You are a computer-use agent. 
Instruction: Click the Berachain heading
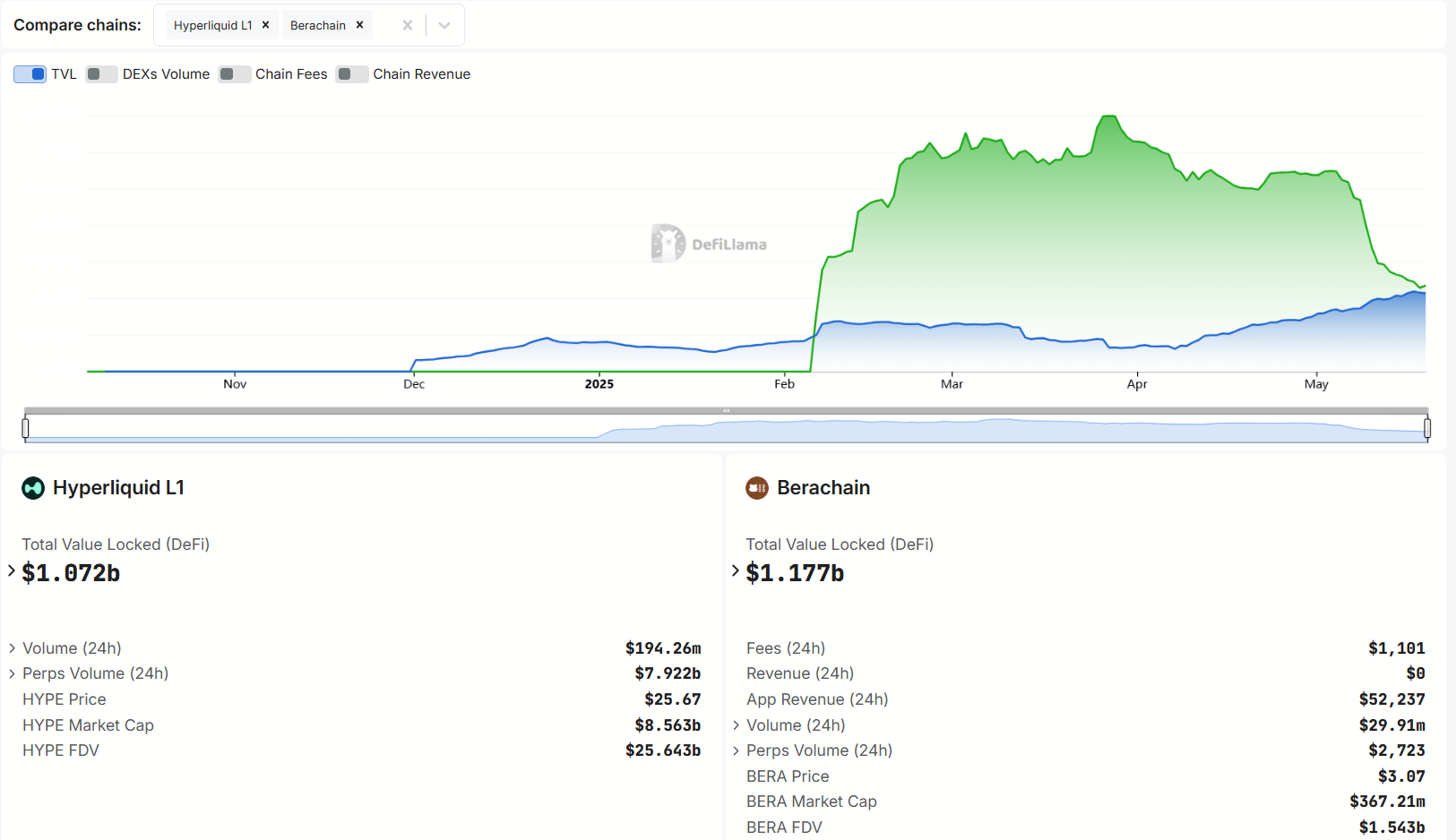coord(823,488)
